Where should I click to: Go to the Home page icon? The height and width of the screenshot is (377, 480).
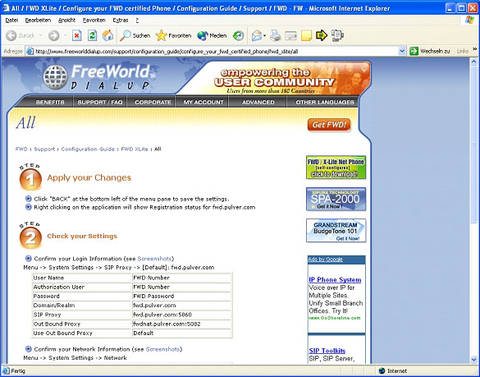click(108, 35)
